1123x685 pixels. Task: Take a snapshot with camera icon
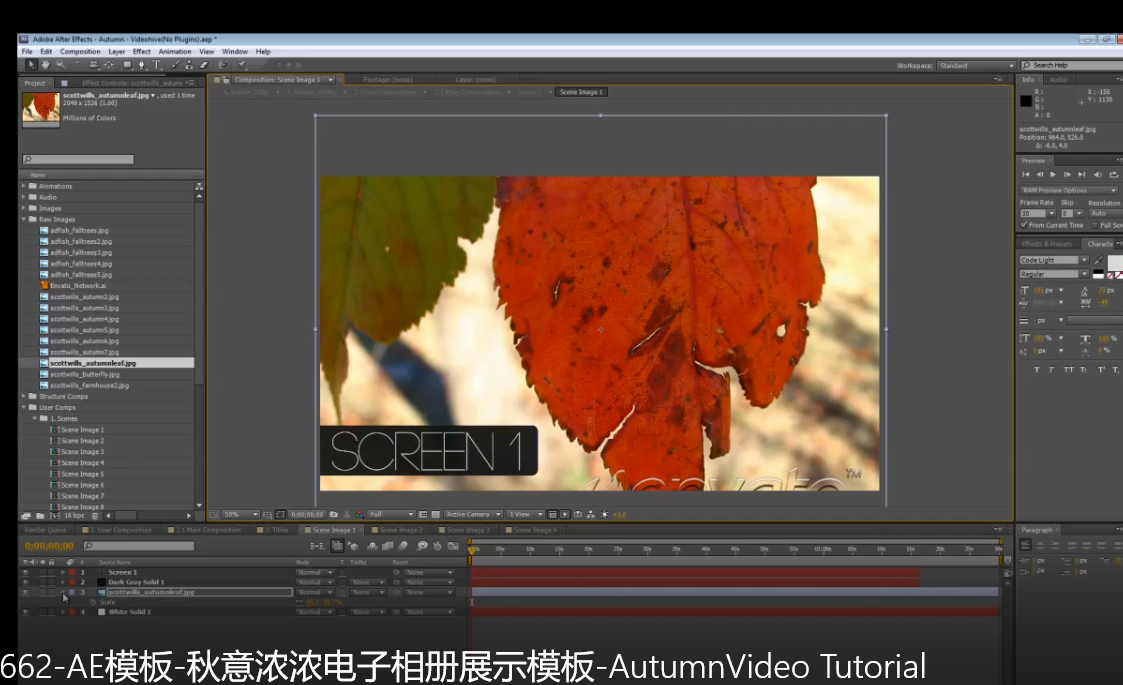334,514
